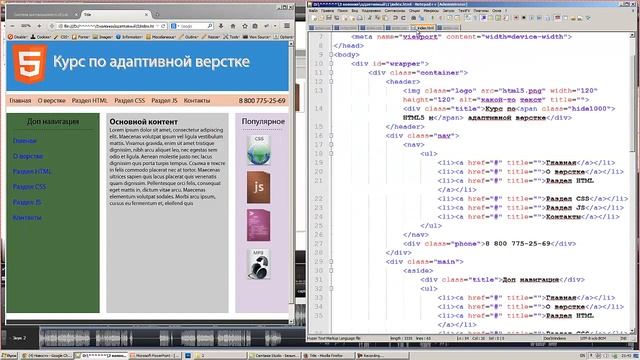Click Firefox zoom in plus button
640x360 pixels.
click(39, 26)
